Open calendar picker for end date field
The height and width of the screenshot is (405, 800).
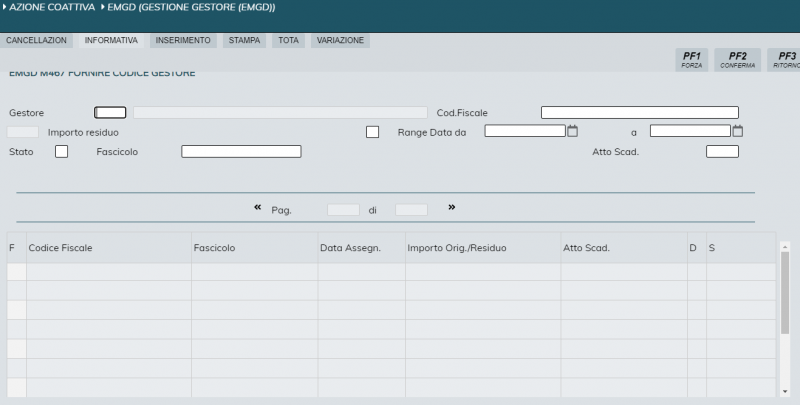pos(738,131)
